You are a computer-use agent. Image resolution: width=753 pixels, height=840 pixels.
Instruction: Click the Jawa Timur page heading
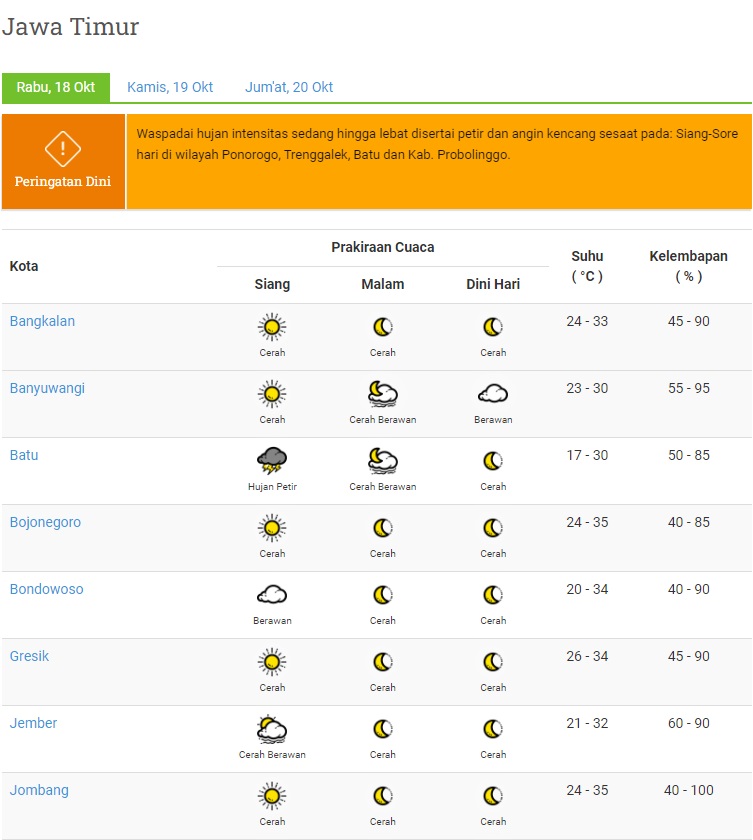pos(70,27)
